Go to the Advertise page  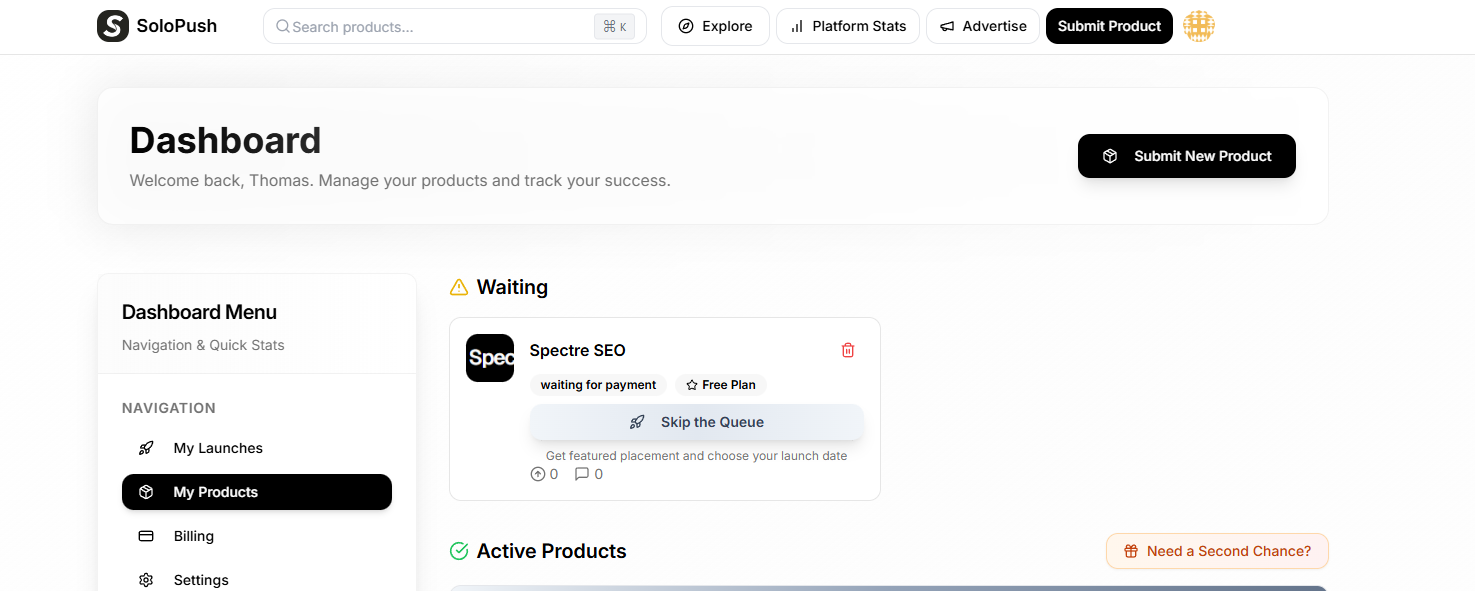click(983, 26)
